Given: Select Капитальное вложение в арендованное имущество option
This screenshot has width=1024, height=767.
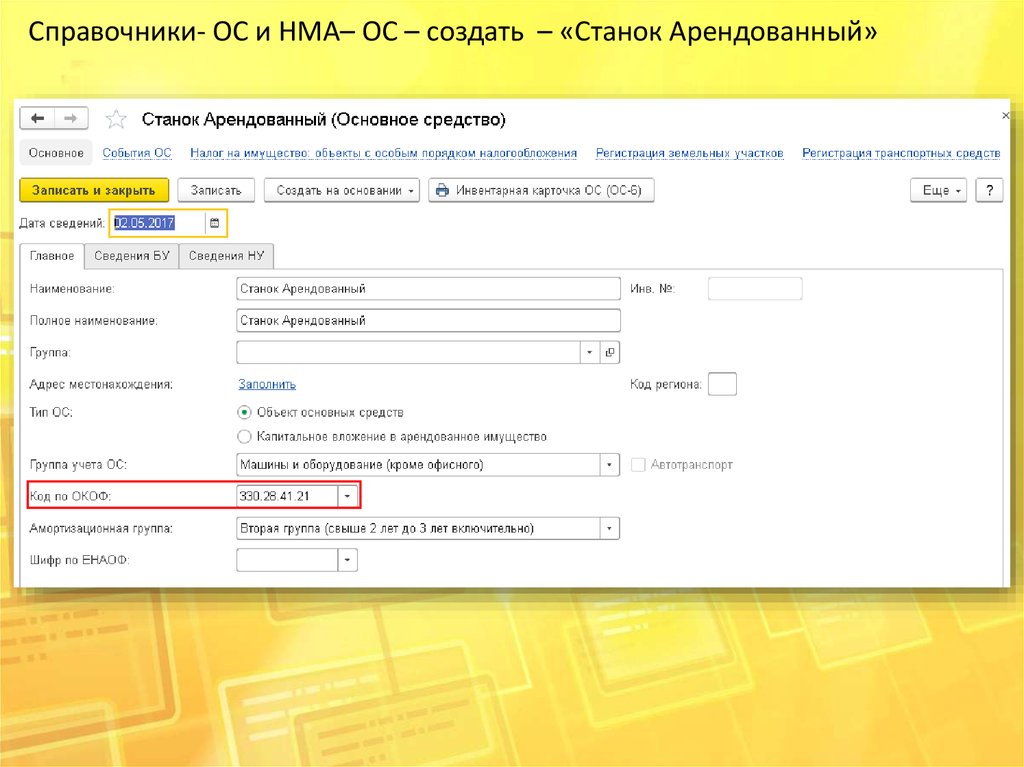Looking at the screenshot, I should click(x=244, y=437).
